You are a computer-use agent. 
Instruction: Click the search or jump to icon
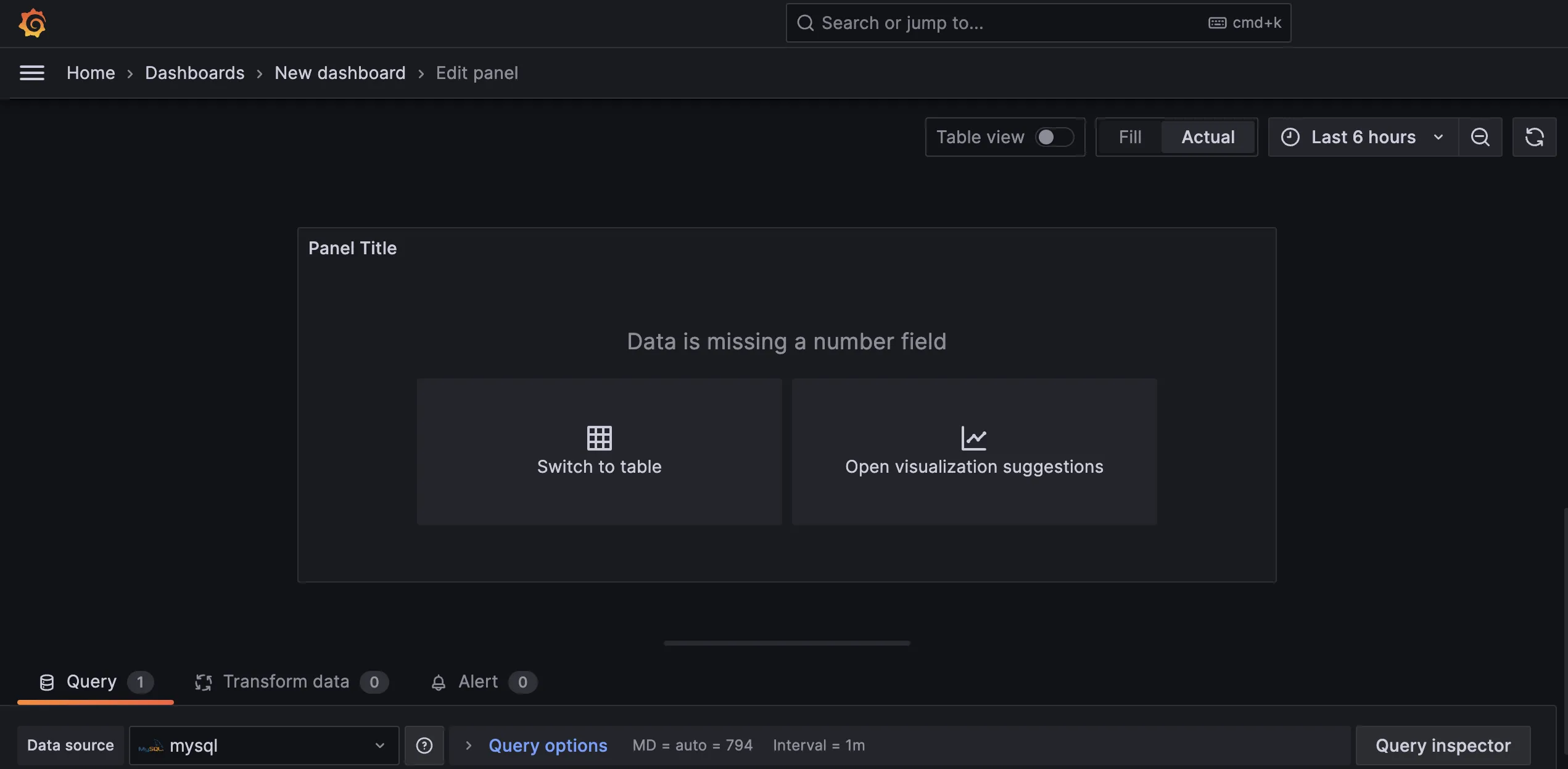[x=805, y=22]
